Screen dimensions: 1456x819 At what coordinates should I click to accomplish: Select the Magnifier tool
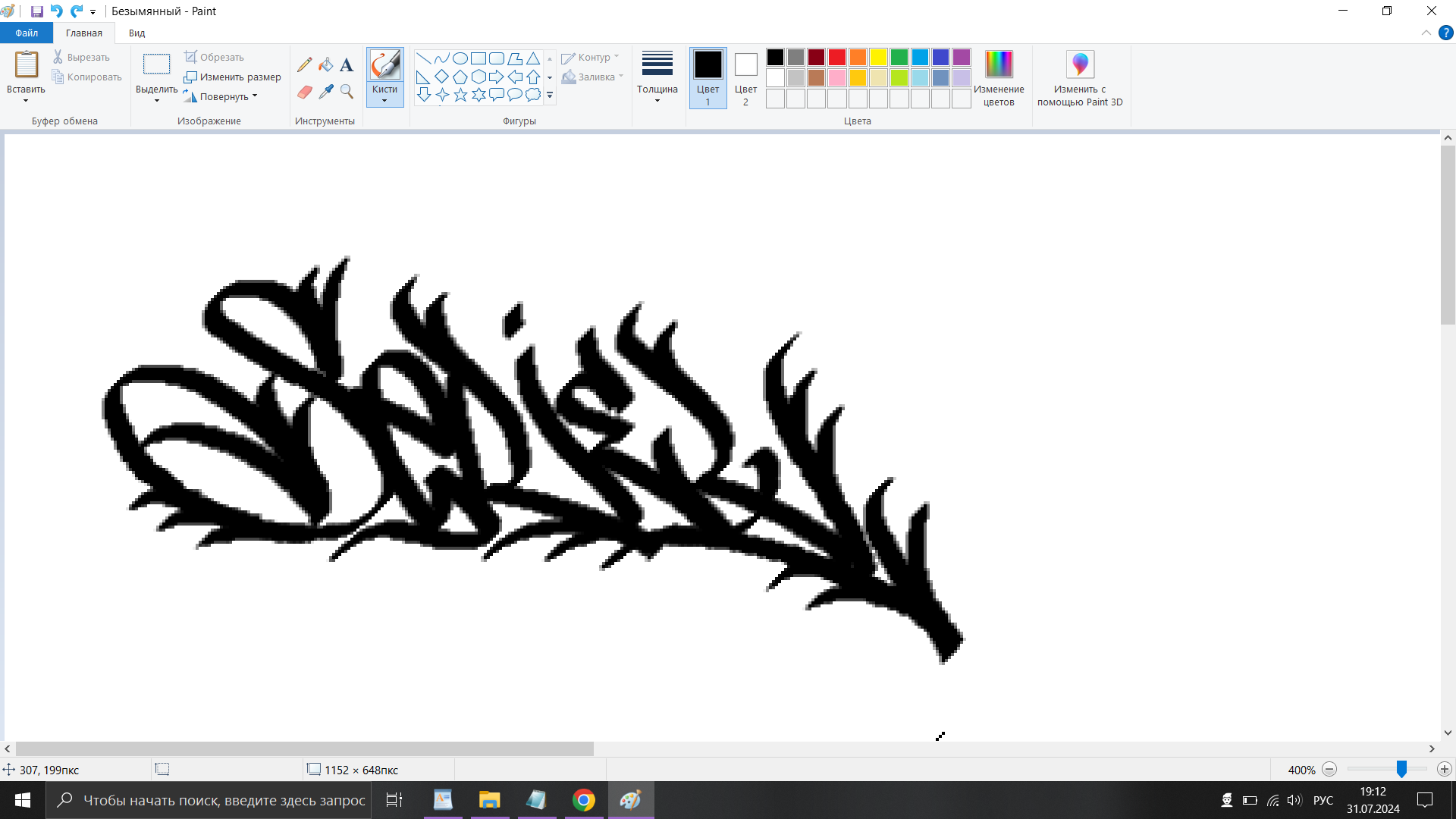347,92
